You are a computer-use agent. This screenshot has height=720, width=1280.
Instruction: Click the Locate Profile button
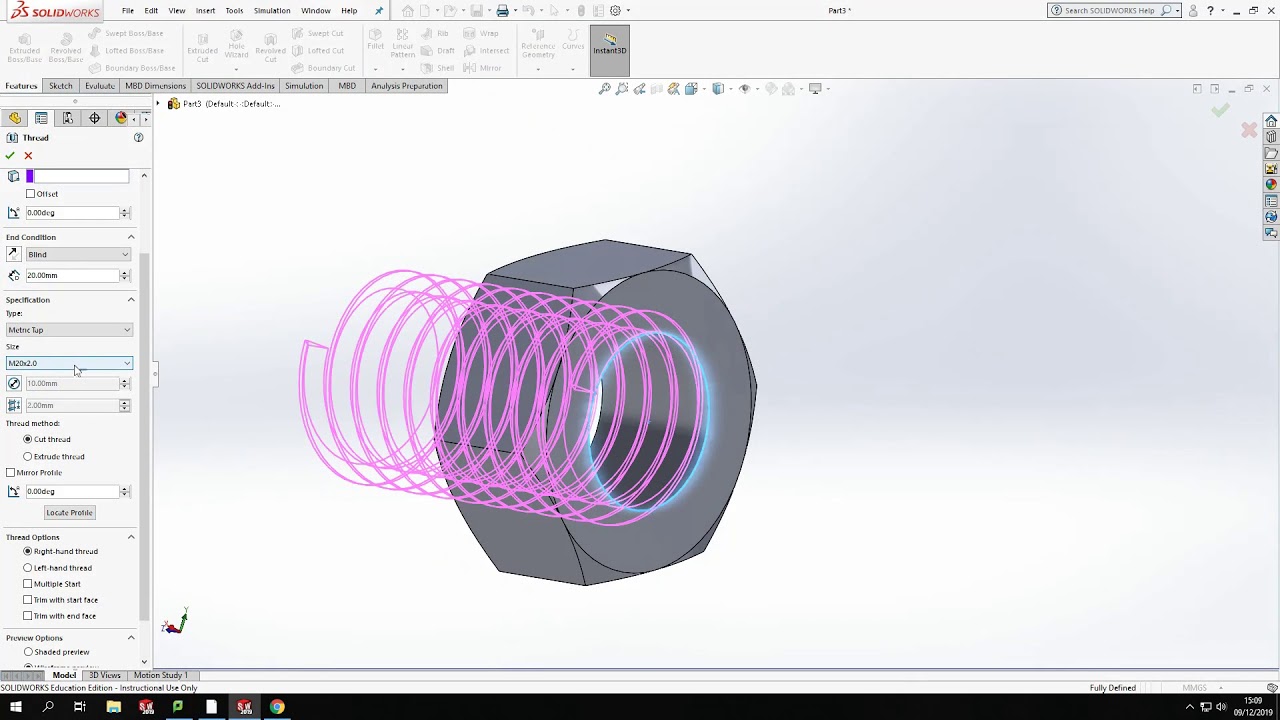(69, 513)
